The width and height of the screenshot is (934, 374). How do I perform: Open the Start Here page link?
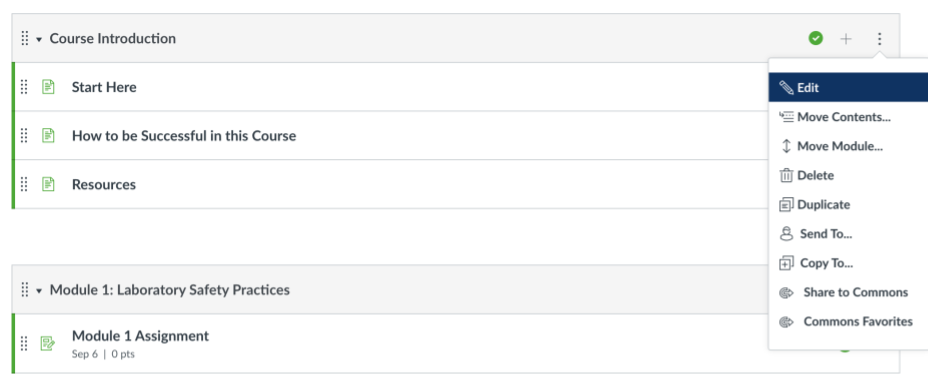tap(104, 87)
